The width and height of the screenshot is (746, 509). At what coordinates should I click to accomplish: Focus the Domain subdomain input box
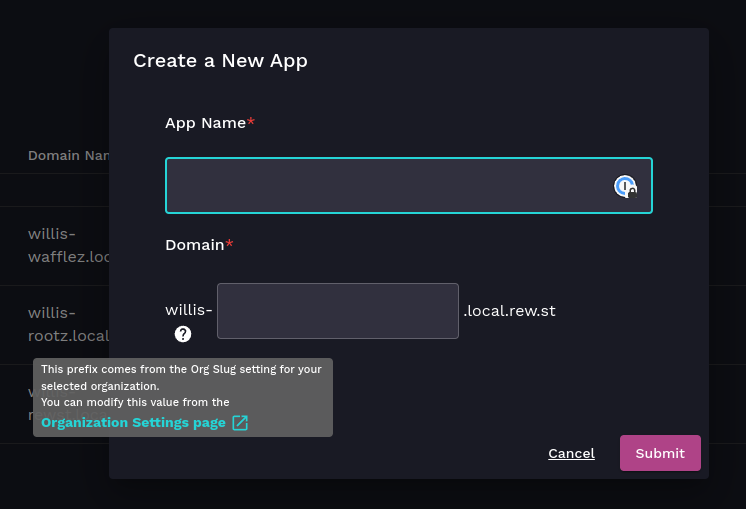(x=337, y=311)
